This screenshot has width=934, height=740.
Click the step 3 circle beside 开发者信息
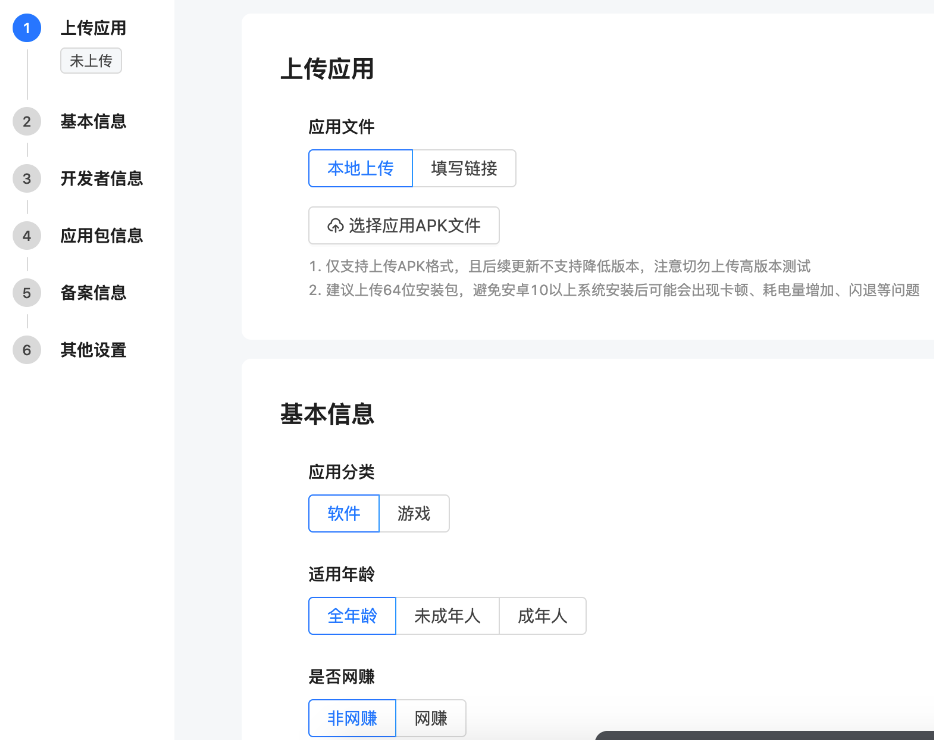point(26,178)
